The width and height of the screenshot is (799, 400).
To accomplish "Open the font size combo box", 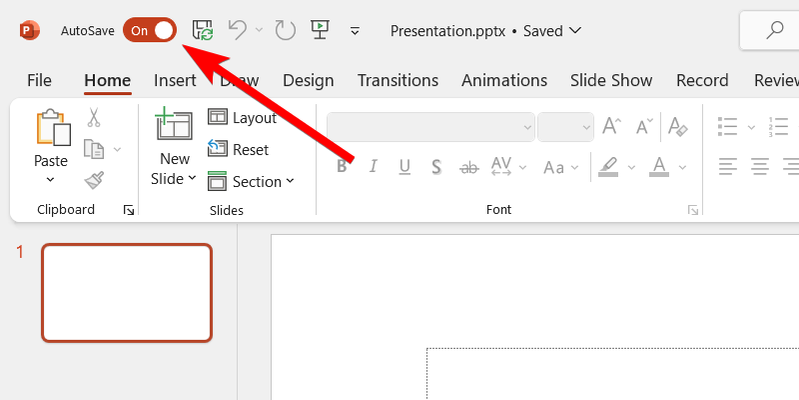I will [565, 127].
